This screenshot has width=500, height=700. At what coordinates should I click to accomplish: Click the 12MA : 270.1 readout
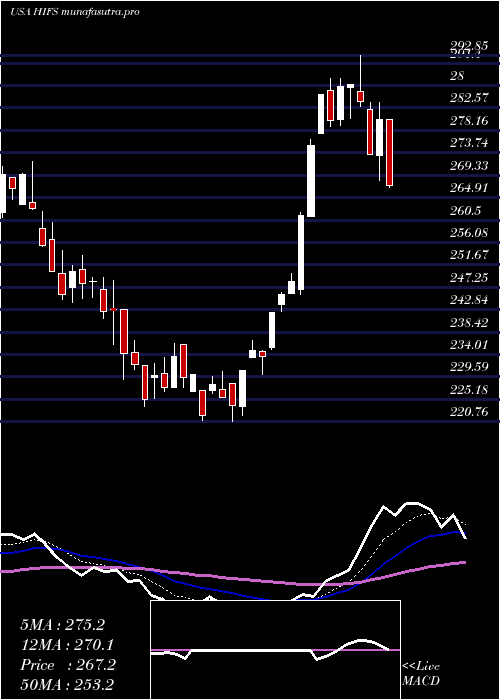pyautogui.click(x=67, y=645)
